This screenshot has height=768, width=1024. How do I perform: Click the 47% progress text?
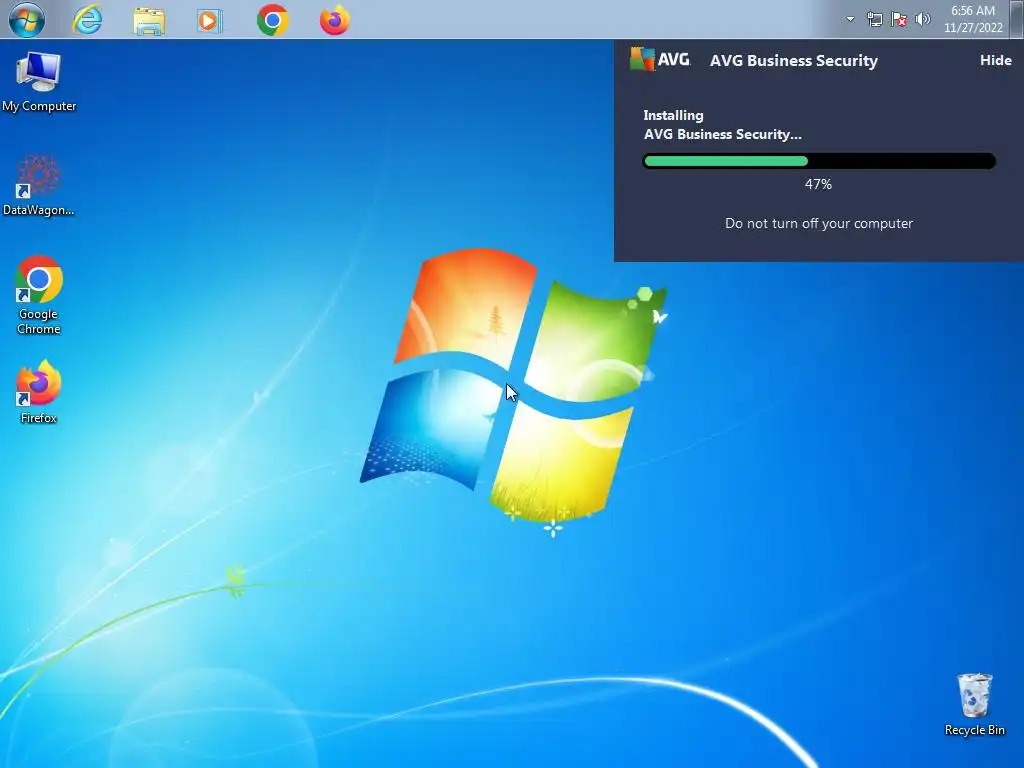[818, 184]
